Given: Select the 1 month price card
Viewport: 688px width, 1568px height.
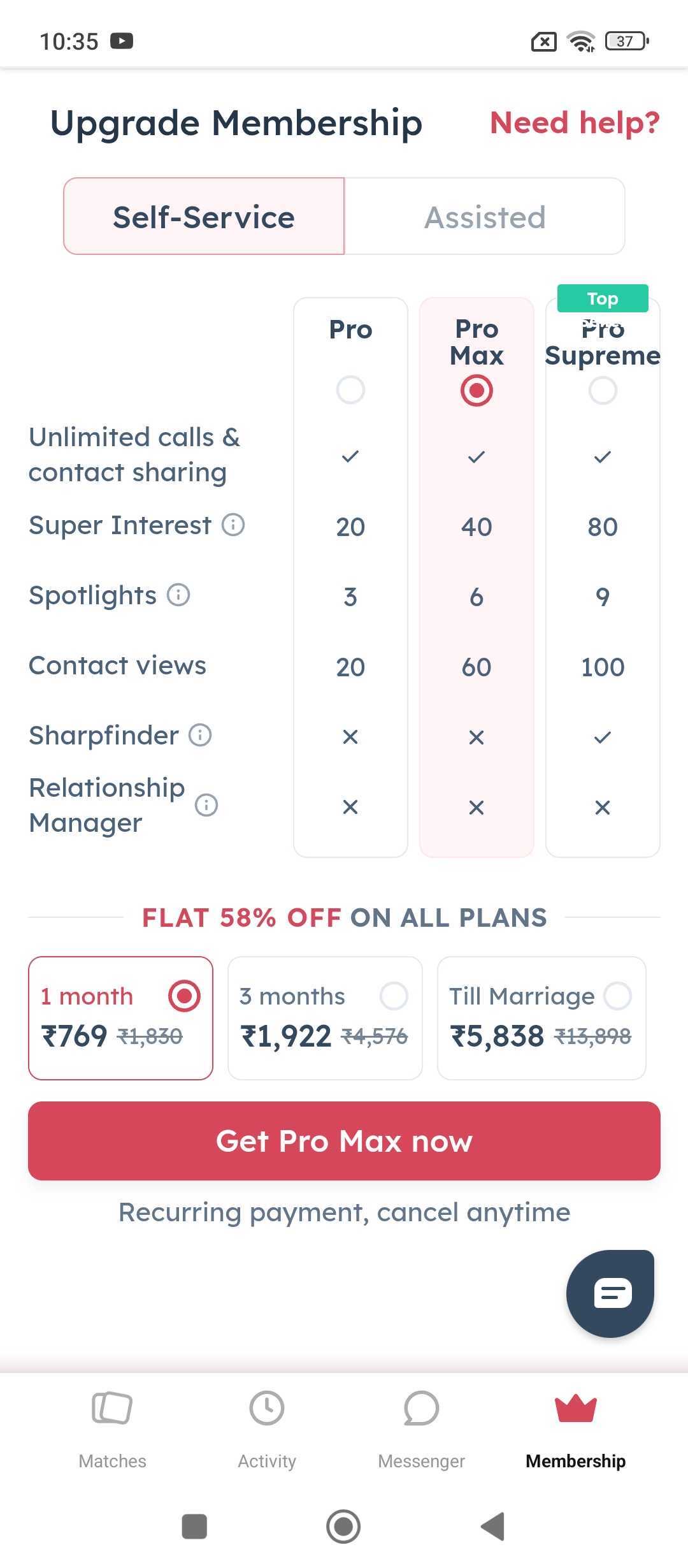Looking at the screenshot, I should point(120,1018).
